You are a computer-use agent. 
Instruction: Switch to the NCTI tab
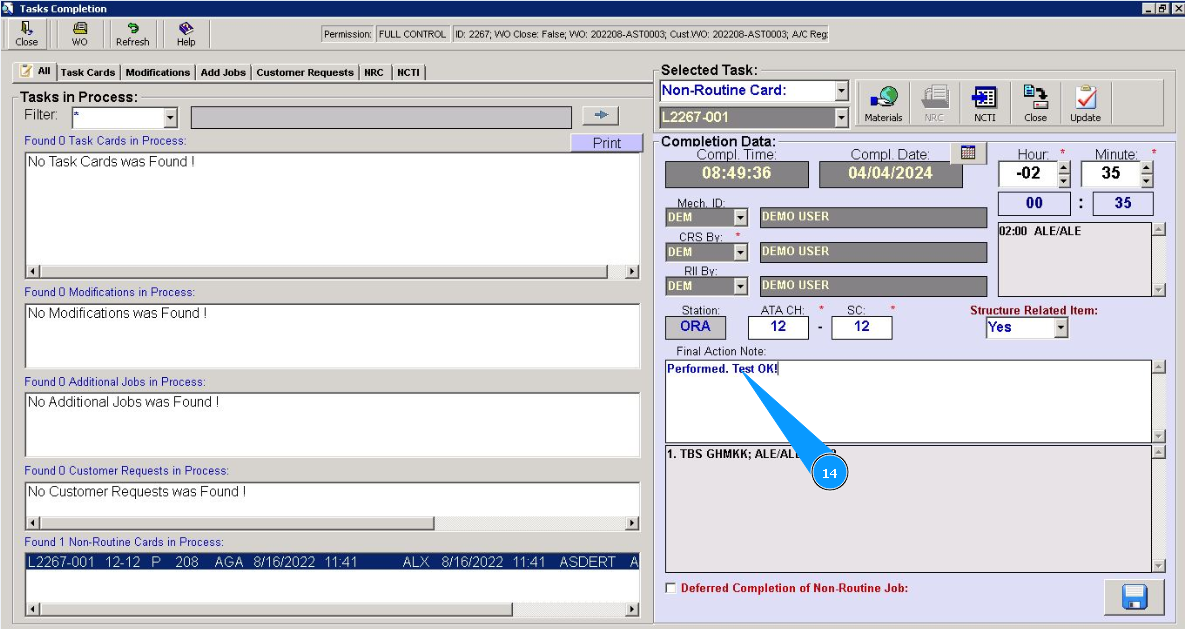click(x=408, y=73)
